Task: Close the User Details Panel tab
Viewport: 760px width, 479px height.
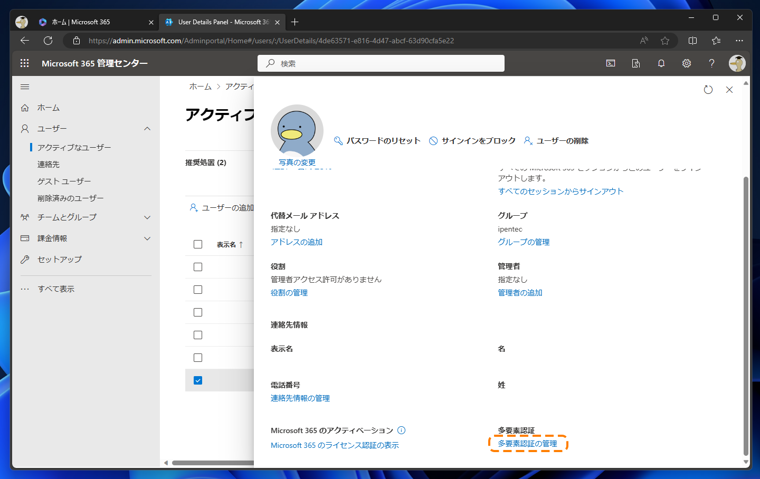Action: coord(277,22)
